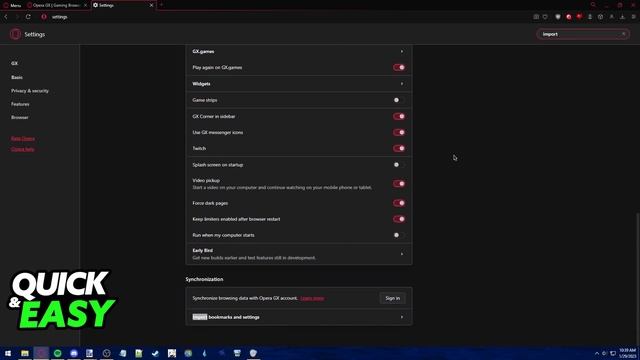Close the Opera GX Gaming Browser tab
Image resolution: width=640 pixels, height=360 pixels.
click(x=85, y=5)
